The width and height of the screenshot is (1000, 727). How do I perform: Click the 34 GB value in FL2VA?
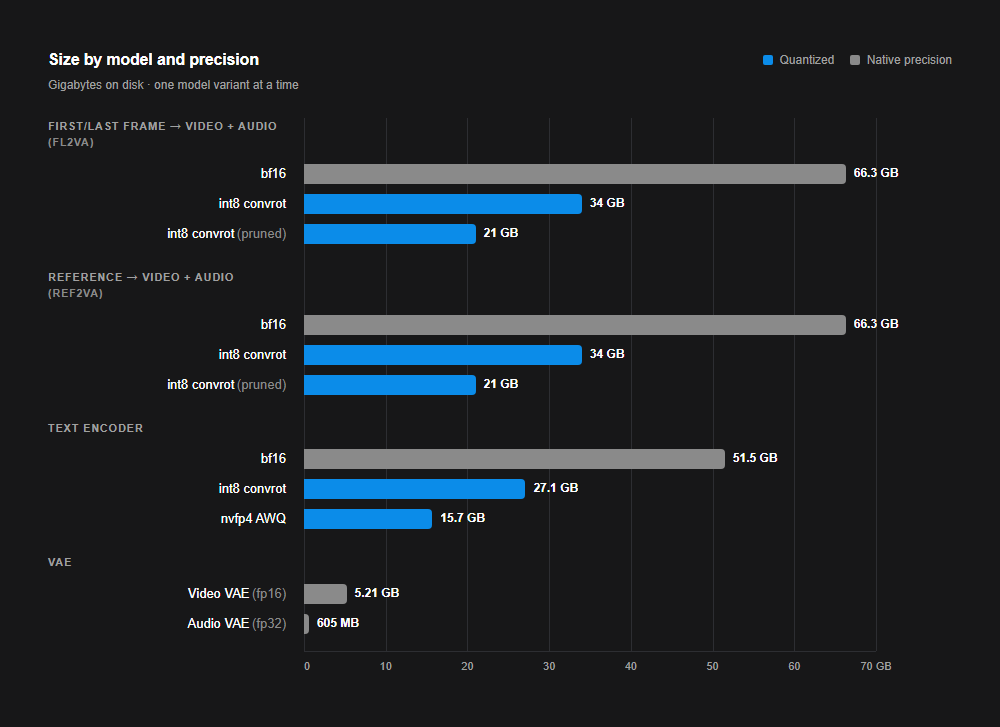click(x=607, y=203)
